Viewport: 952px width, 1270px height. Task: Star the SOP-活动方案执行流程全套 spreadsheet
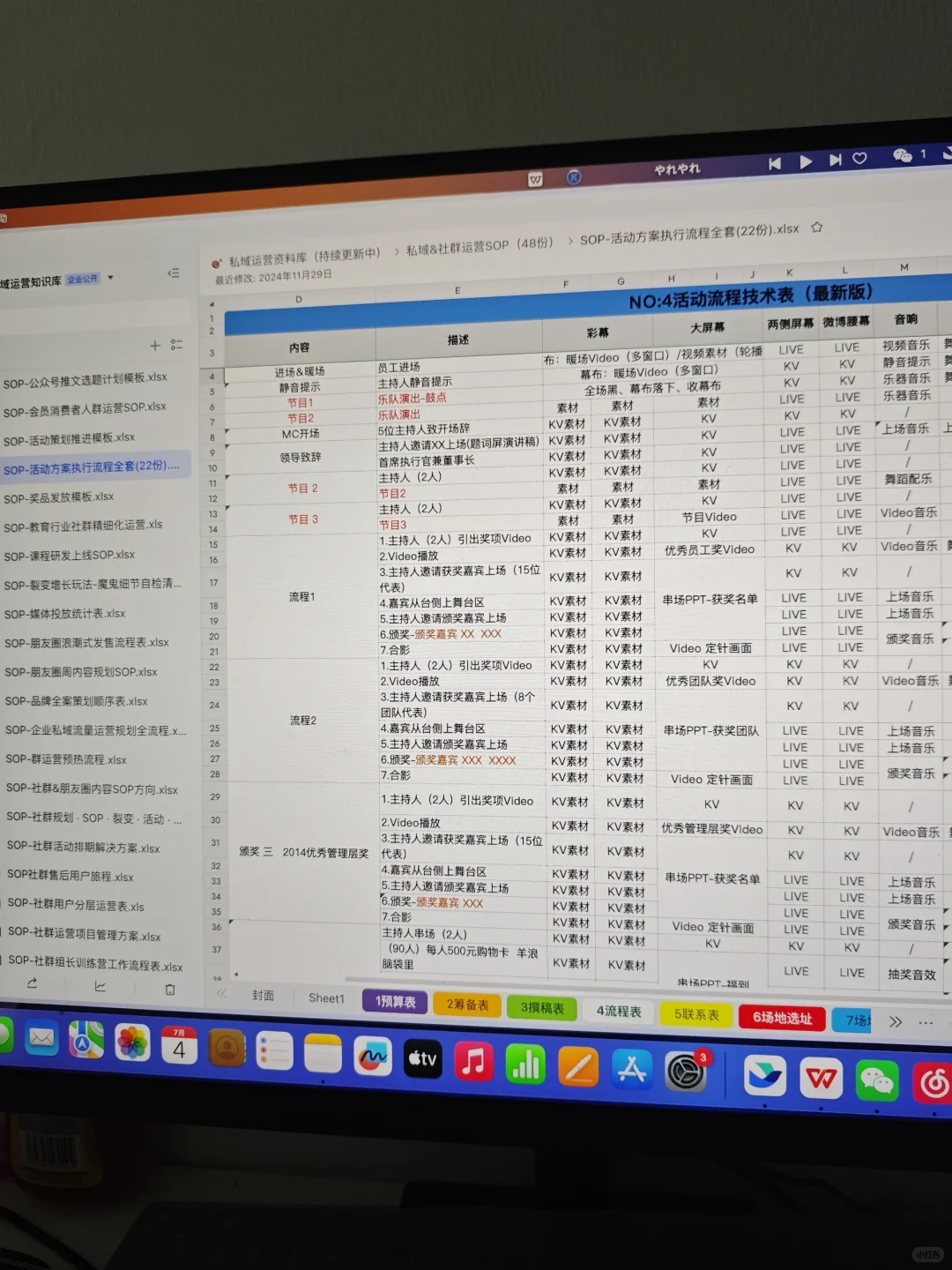(816, 228)
